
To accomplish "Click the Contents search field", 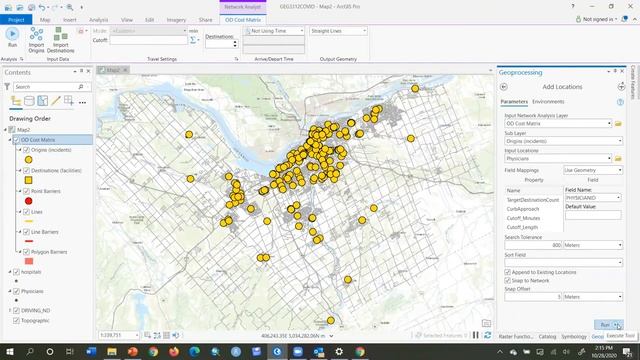I will 47,87.
